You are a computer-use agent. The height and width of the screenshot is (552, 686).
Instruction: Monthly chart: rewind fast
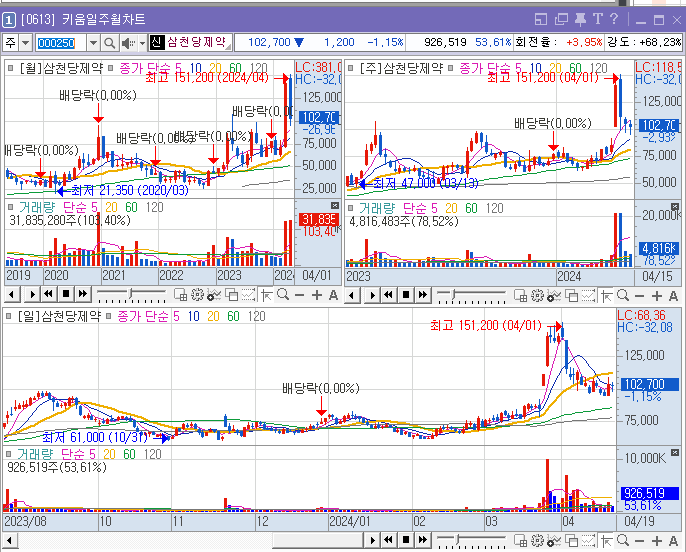click(x=49, y=294)
